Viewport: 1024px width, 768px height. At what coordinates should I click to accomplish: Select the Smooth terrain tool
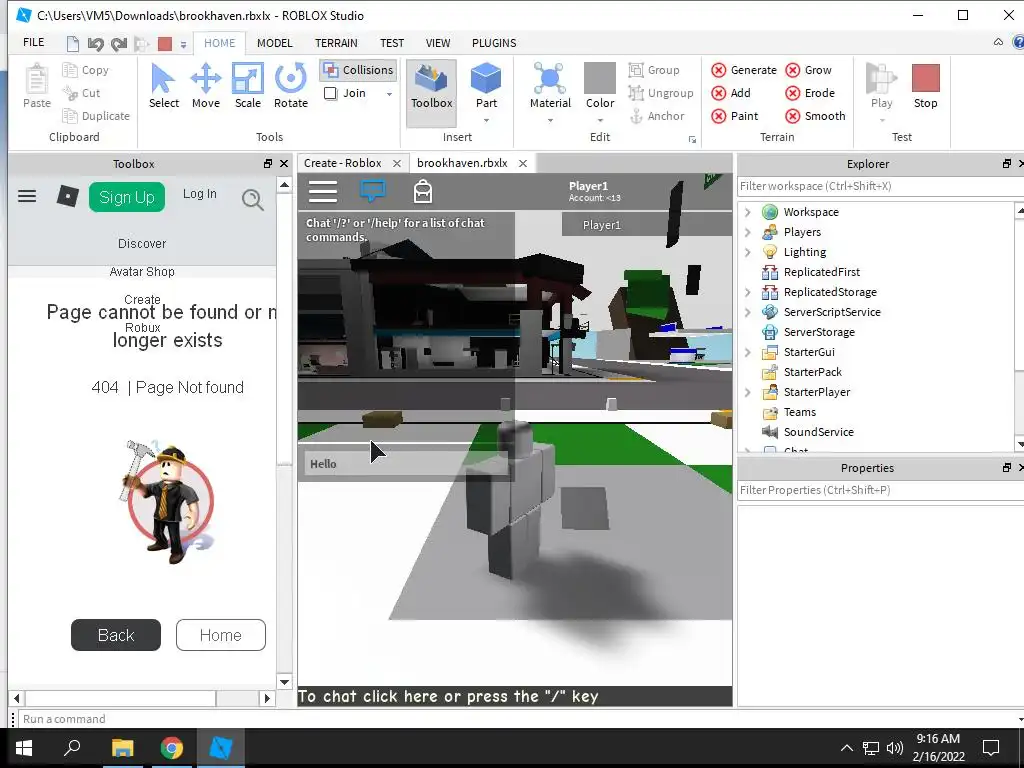815,116
